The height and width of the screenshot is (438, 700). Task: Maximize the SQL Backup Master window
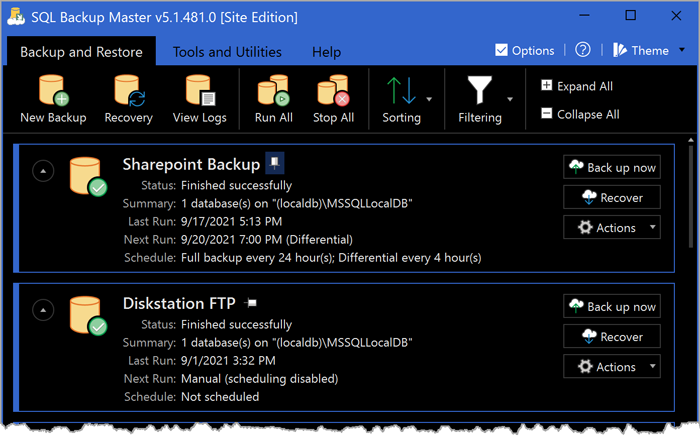tap(630, 16)
